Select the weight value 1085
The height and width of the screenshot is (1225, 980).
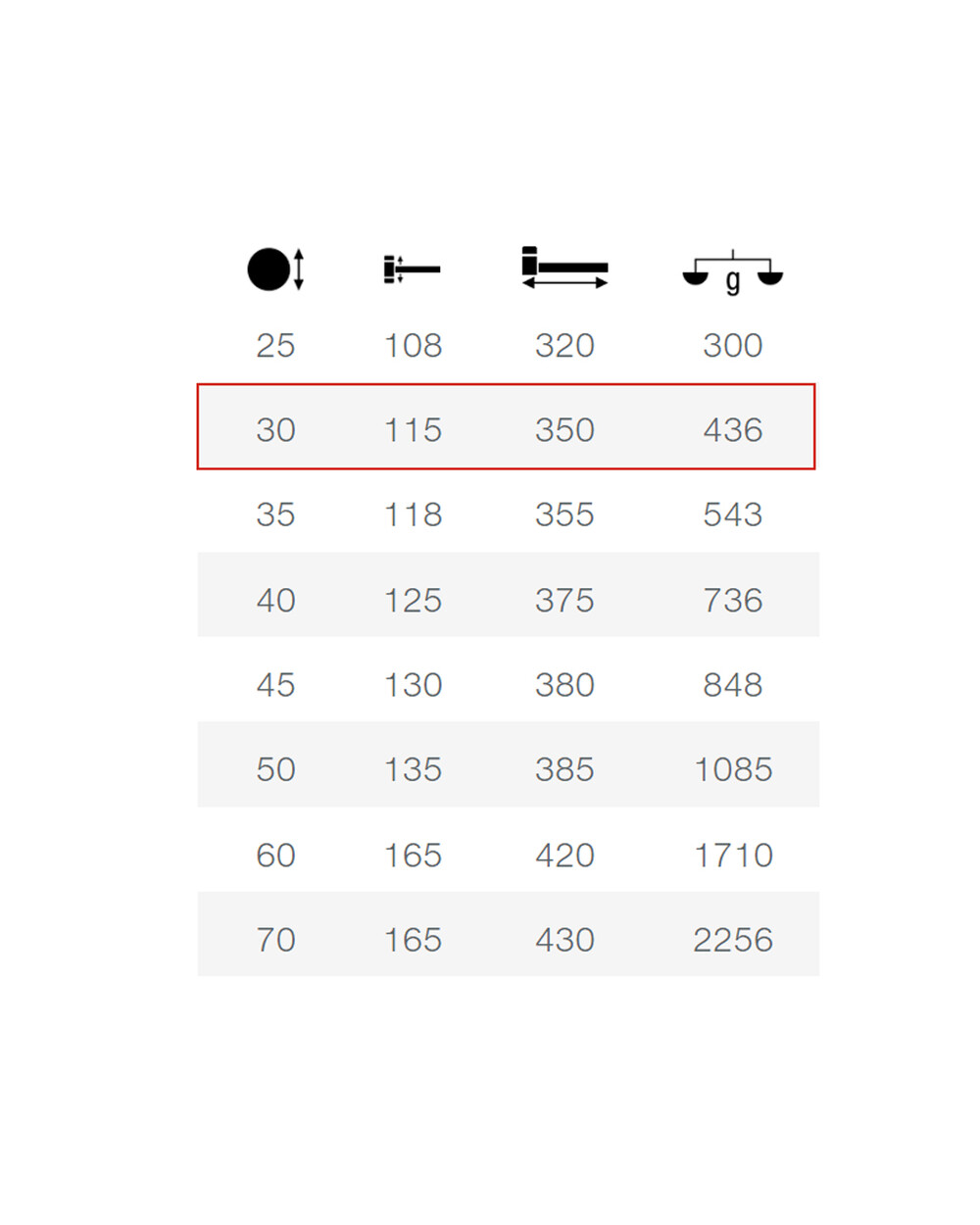click(x=733, y=770)
